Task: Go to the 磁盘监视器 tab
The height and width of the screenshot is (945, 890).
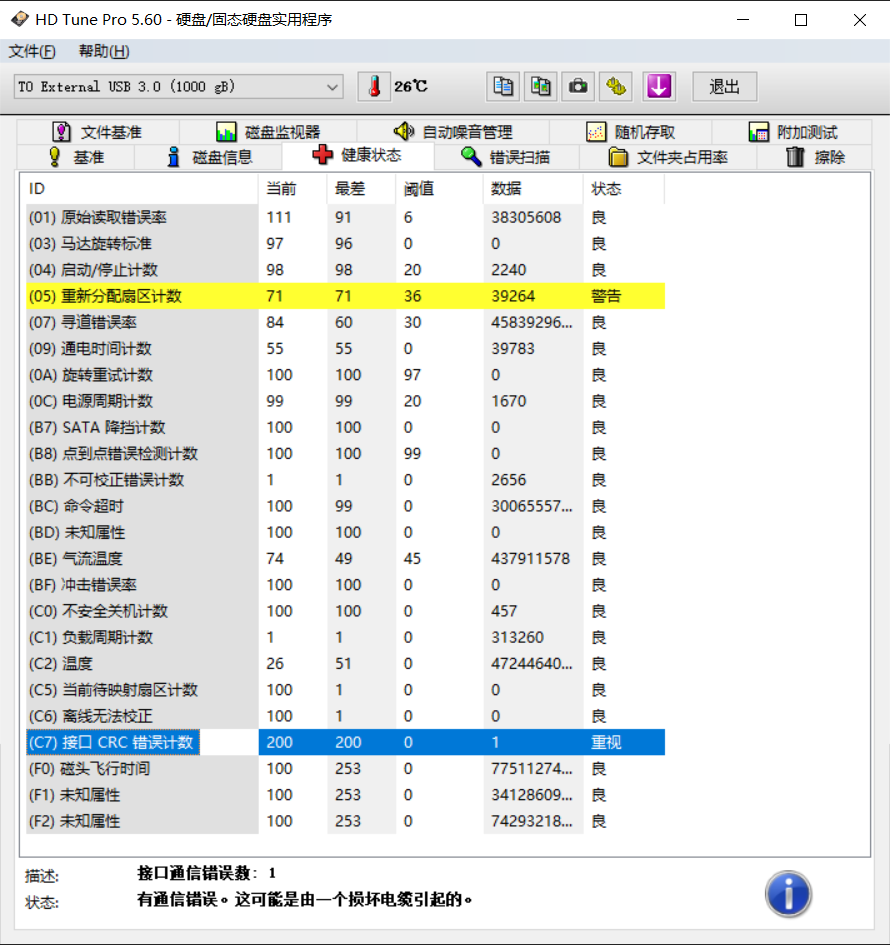Action: 268,132
